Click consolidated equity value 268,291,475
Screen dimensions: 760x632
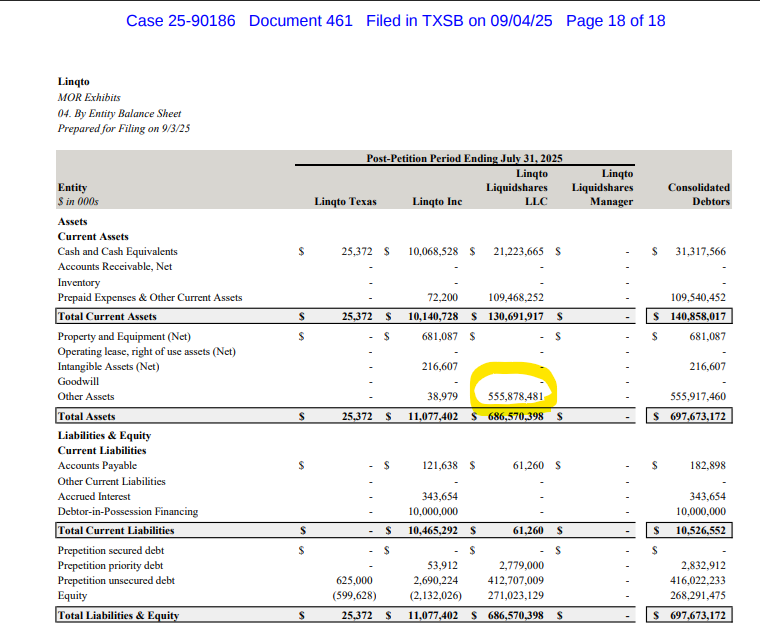pyautogui.click(x=698, y=596)
